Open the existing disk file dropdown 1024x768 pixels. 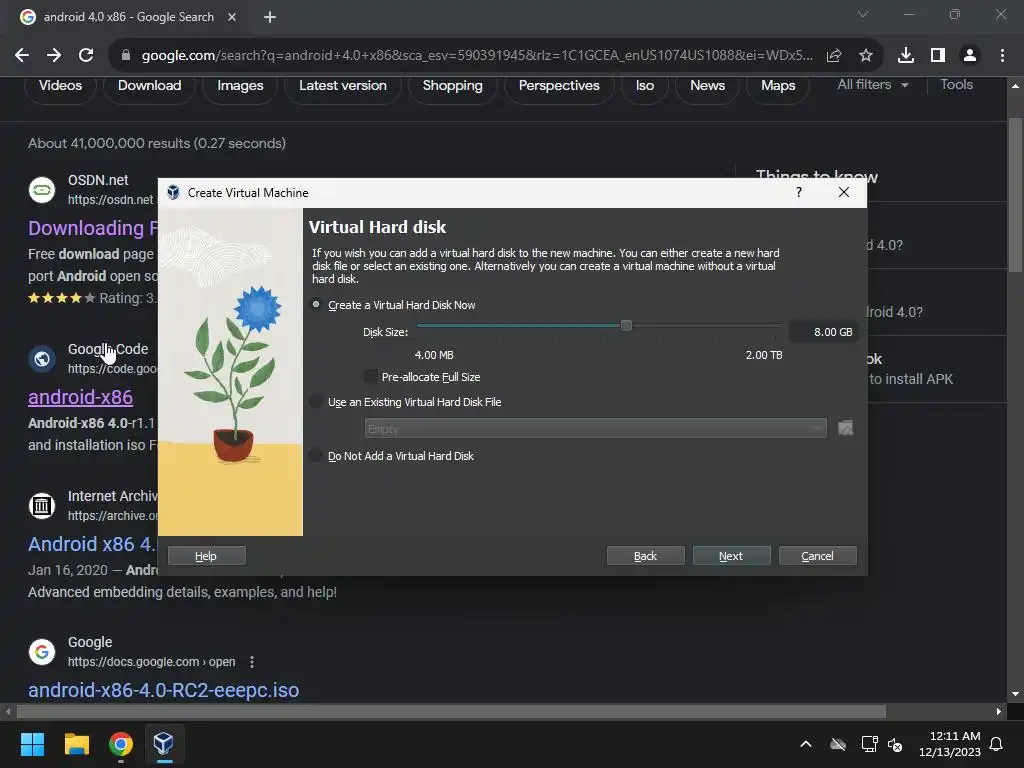click(595, 428)
